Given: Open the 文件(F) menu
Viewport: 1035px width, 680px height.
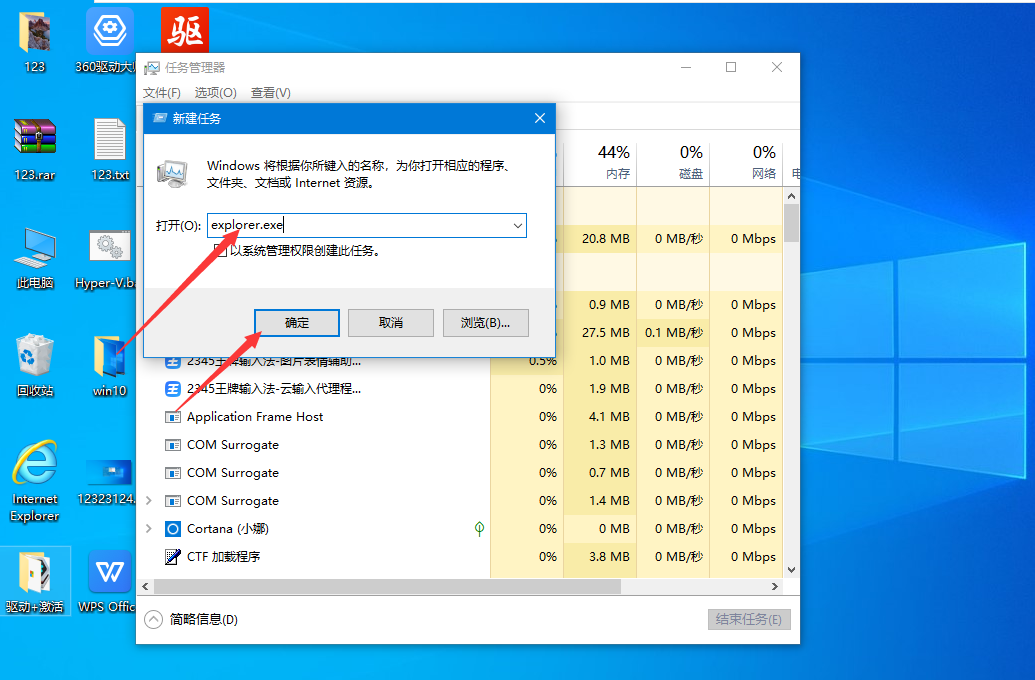Looking at the screenshot, I should (x=162, y=92).
